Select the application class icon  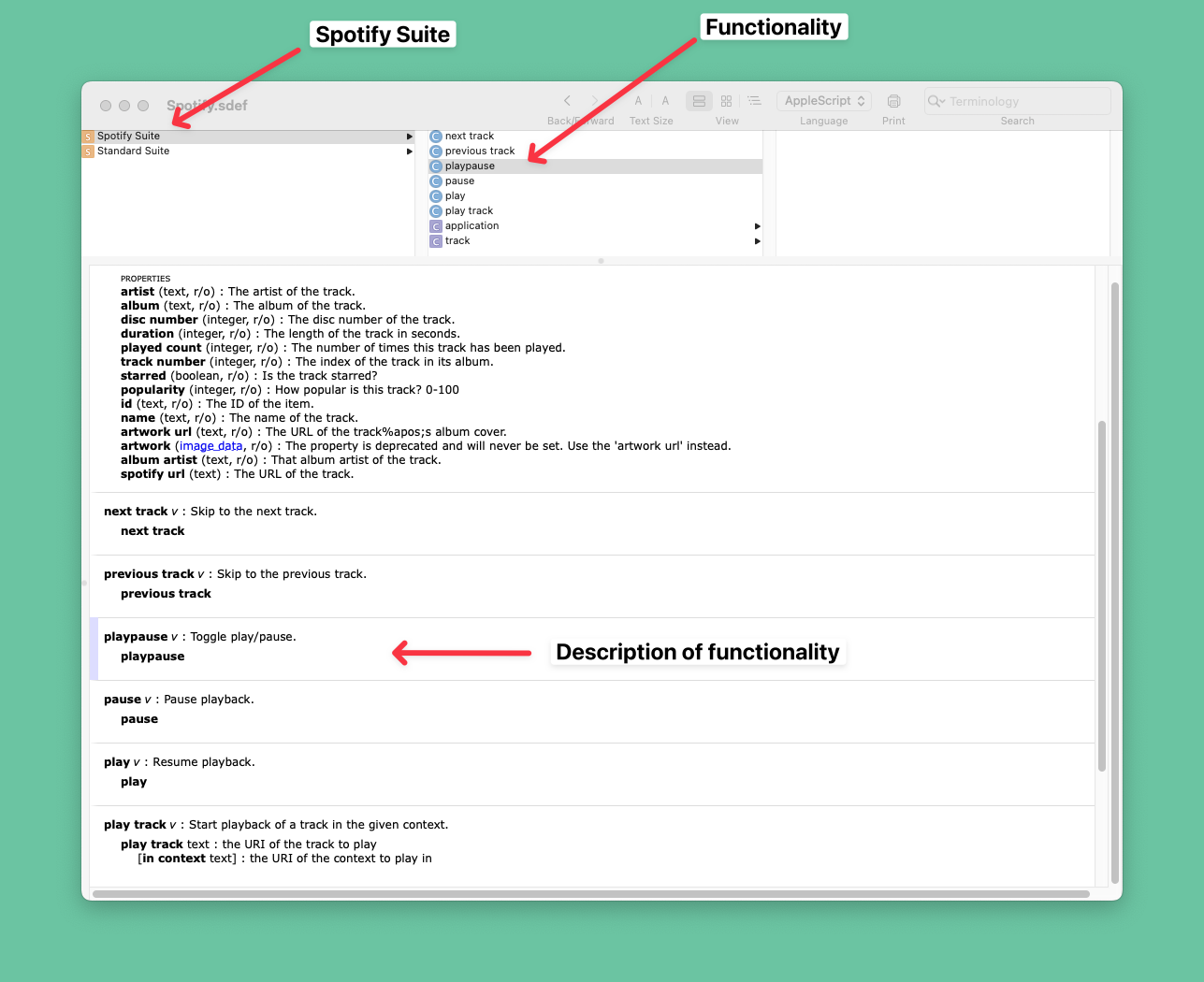coord(436,226)
